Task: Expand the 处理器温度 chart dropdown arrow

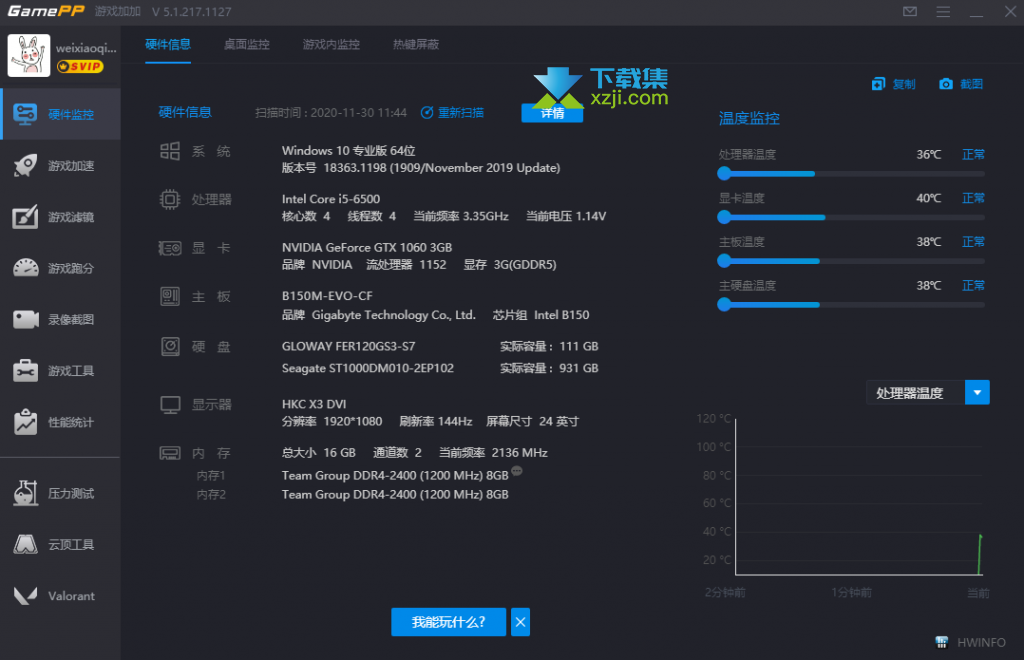Action: pos(977,392)
